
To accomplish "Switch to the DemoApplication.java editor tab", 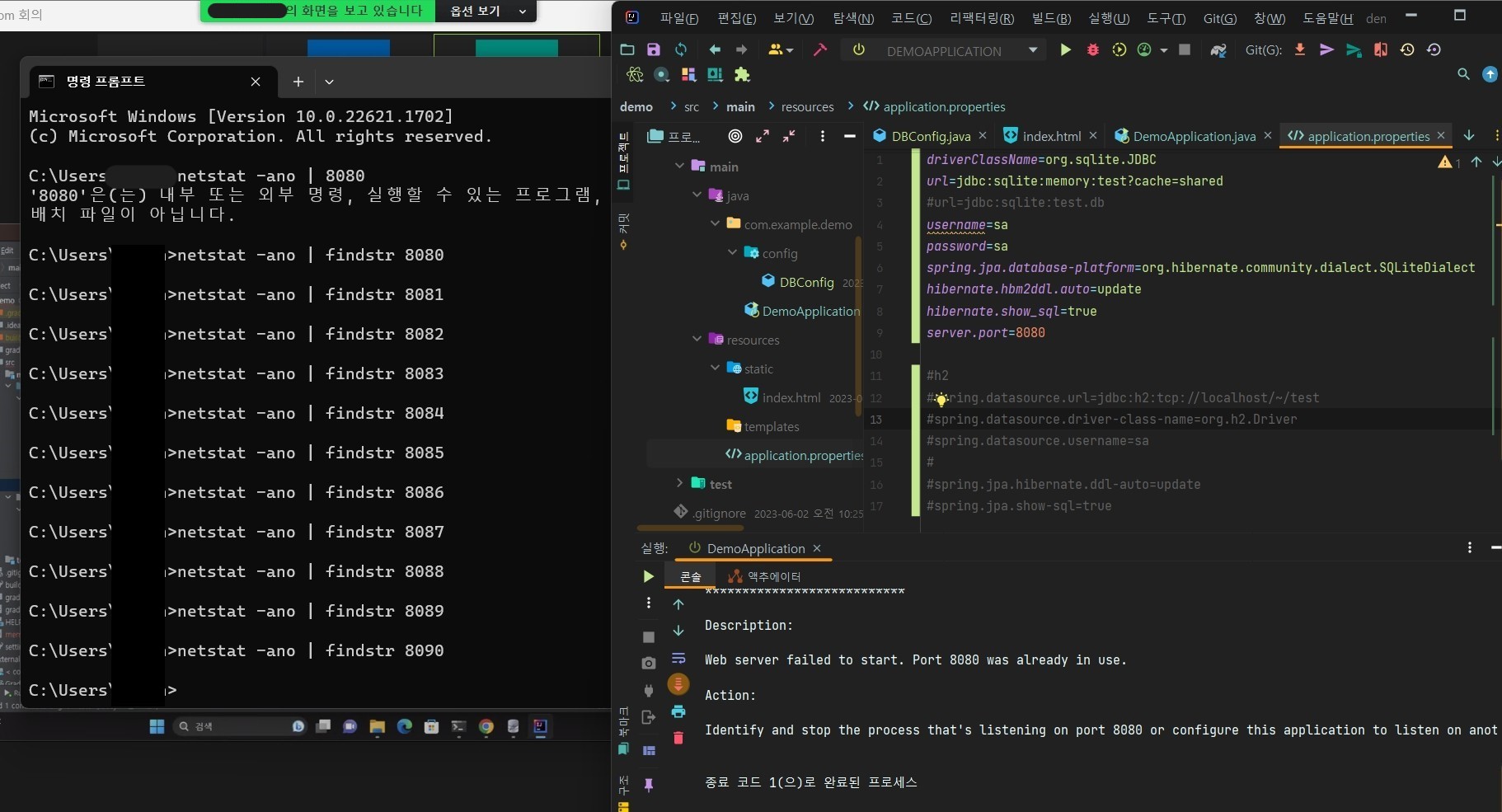I will (1194, 136).
